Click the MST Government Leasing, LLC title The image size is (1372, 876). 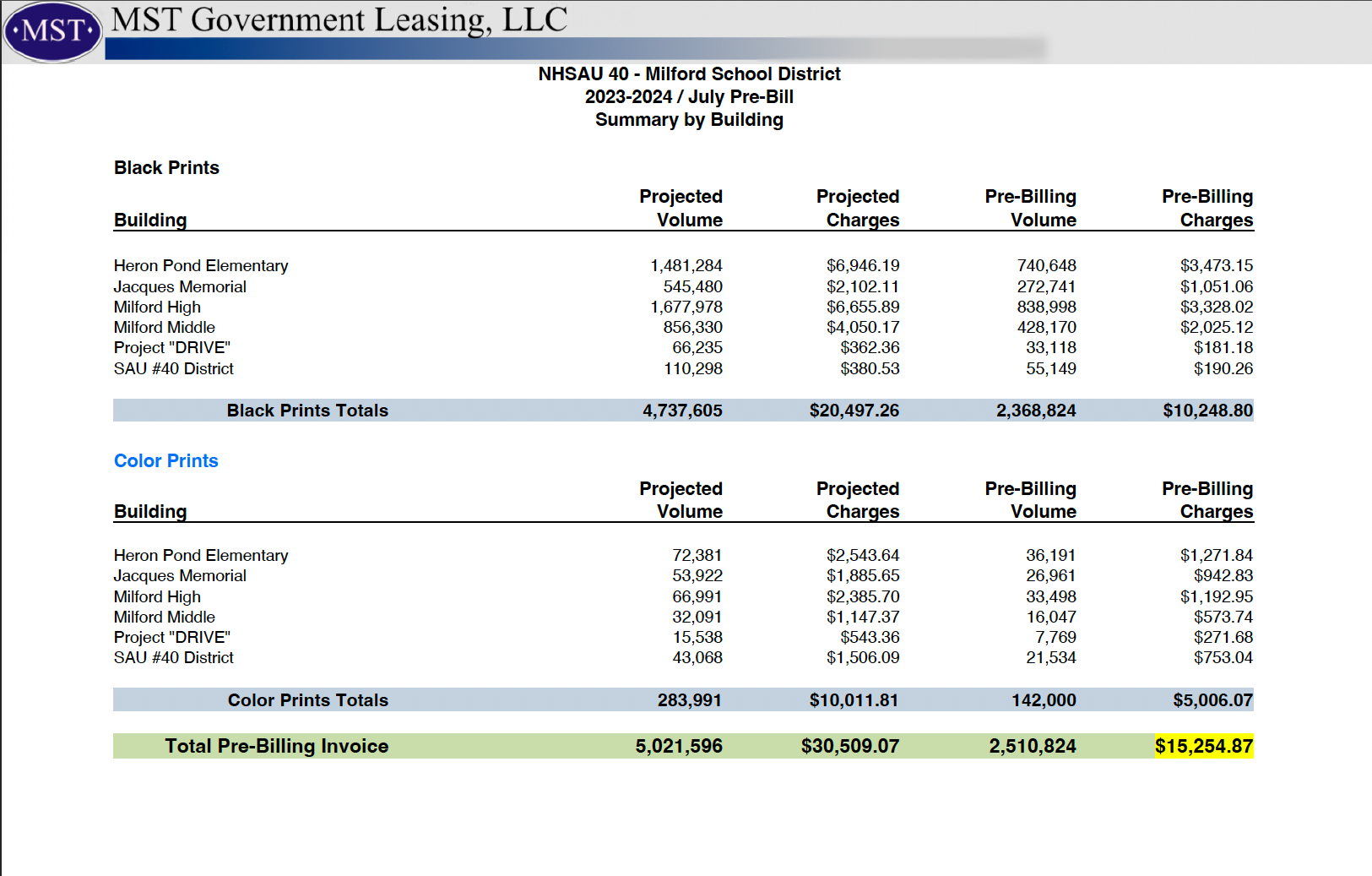pos(339,20)
